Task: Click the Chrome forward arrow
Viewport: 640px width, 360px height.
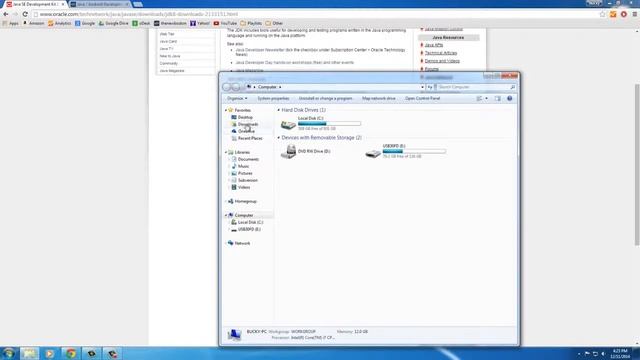Action: coord(16,14)
